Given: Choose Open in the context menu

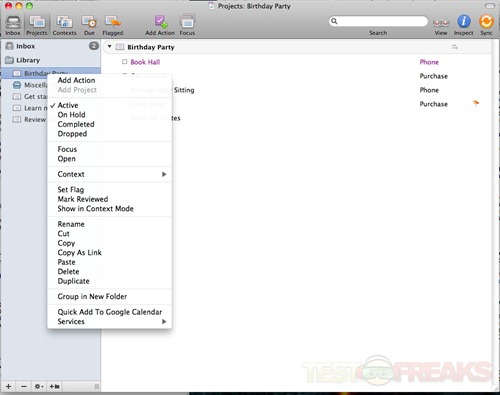Looking at the screenshot, I should pyautogui.click(x=67, y=159).
